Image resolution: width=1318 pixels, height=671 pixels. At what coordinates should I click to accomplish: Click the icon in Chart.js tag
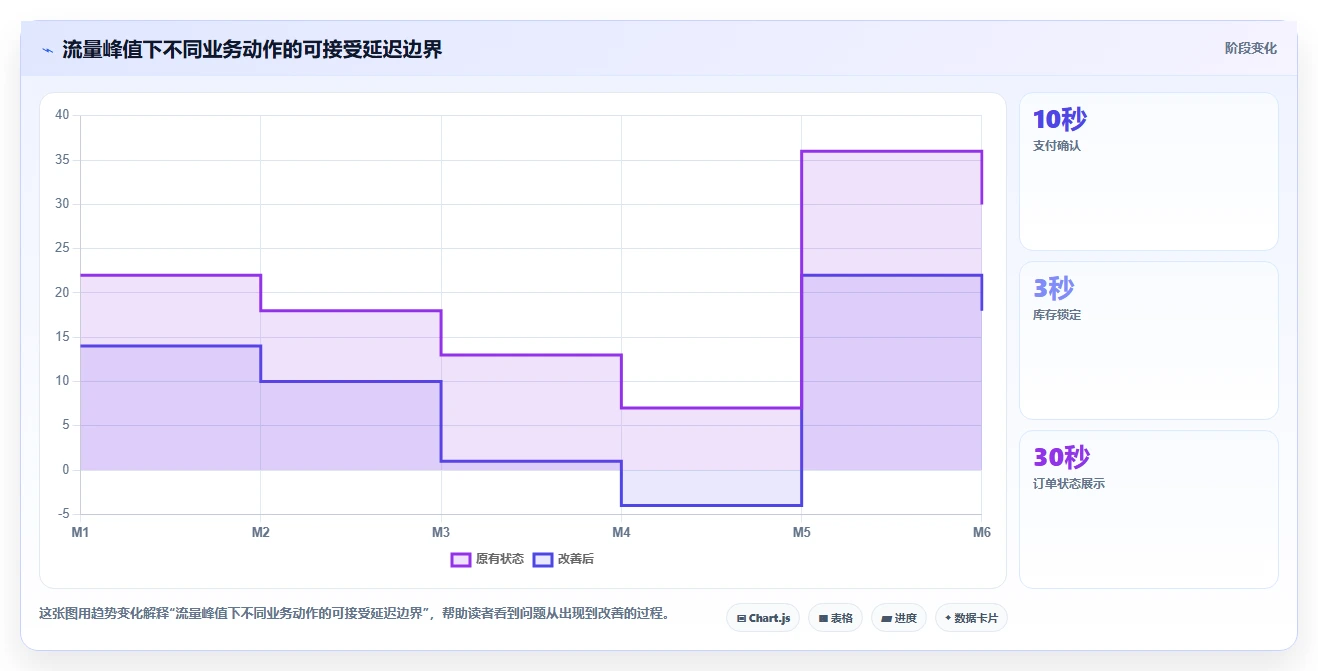[x=741, y=619]
